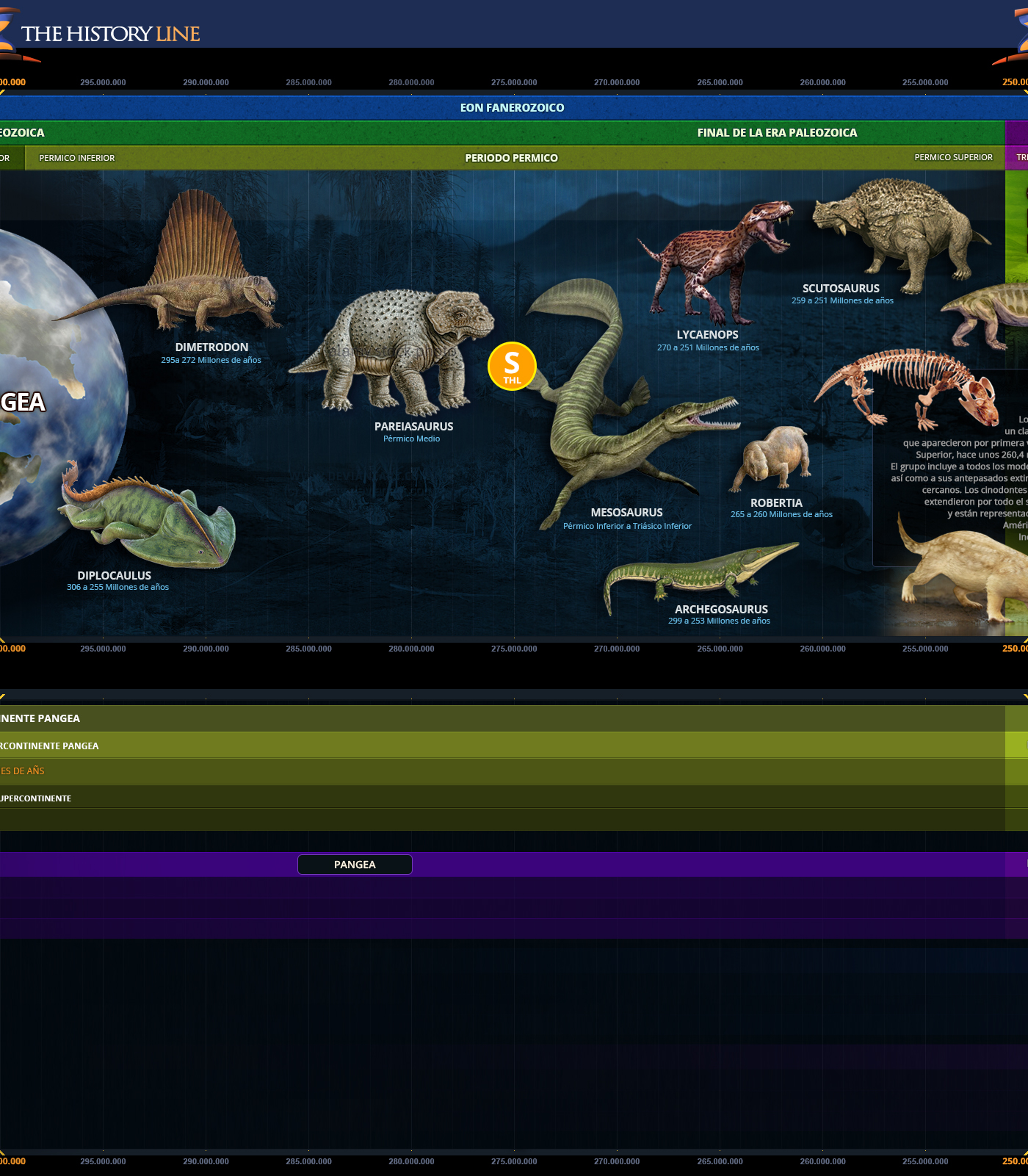1028x1176 pixels.
Task: Click '265 a 260 Millones de años' text
Action: click(781, 514)
